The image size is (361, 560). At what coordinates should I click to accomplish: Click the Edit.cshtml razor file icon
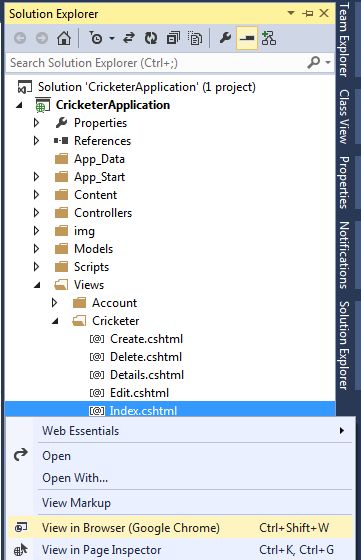(x=97, y=393)
